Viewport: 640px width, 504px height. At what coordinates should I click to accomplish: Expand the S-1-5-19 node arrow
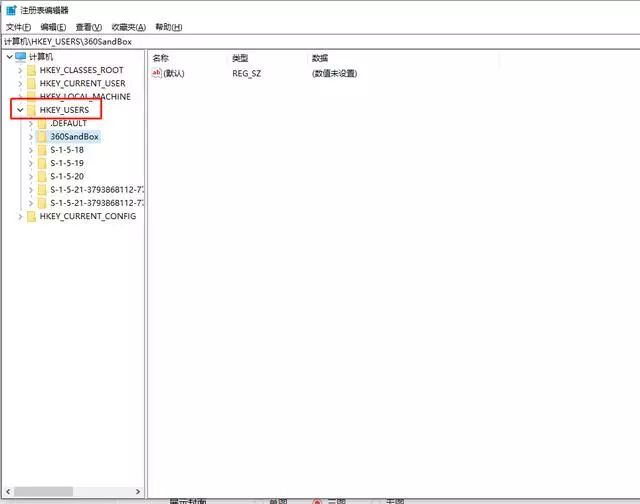pos(31,163)
